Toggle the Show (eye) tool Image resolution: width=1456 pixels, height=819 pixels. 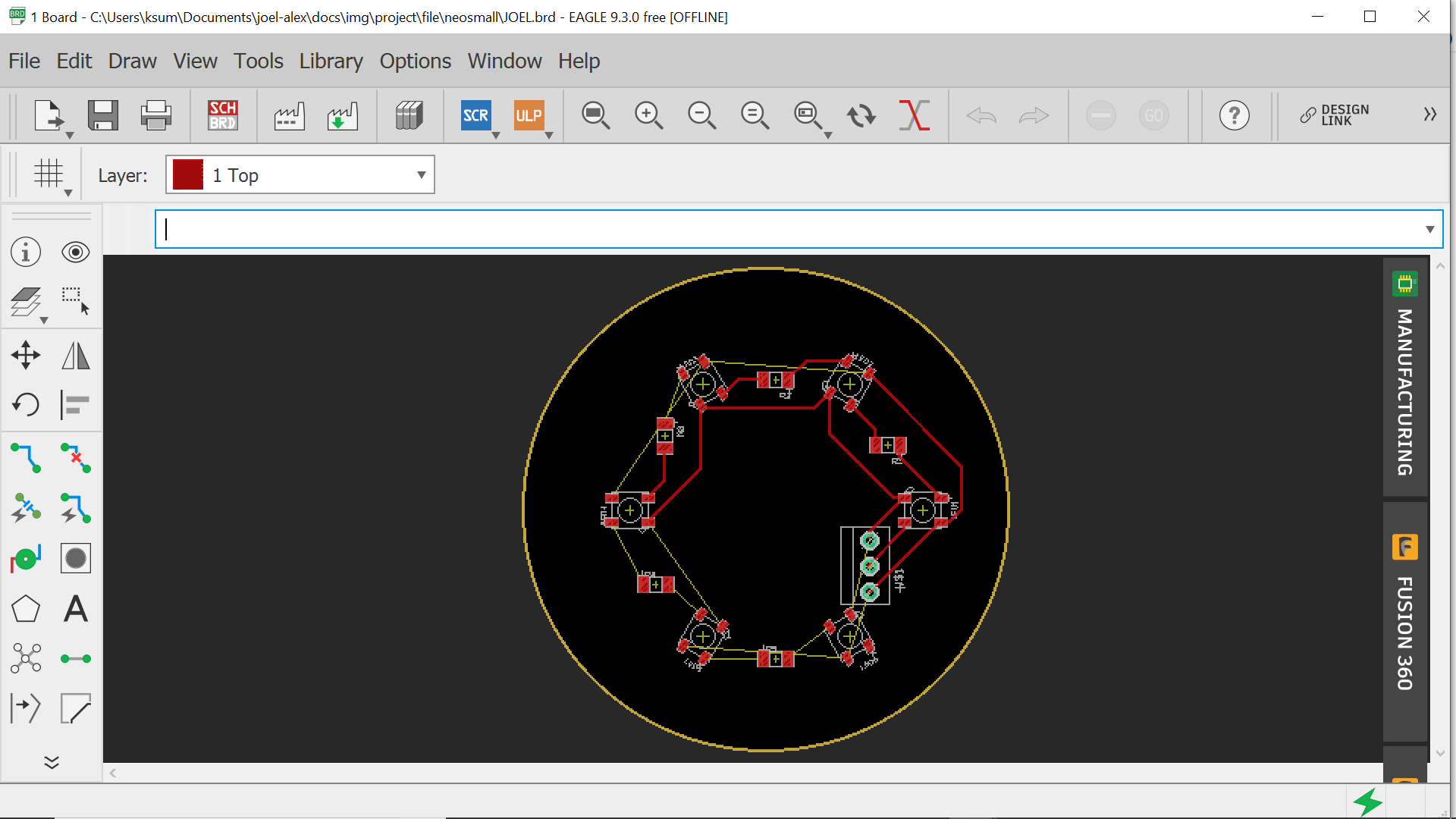pyautogui.click(x=75, y=252)
